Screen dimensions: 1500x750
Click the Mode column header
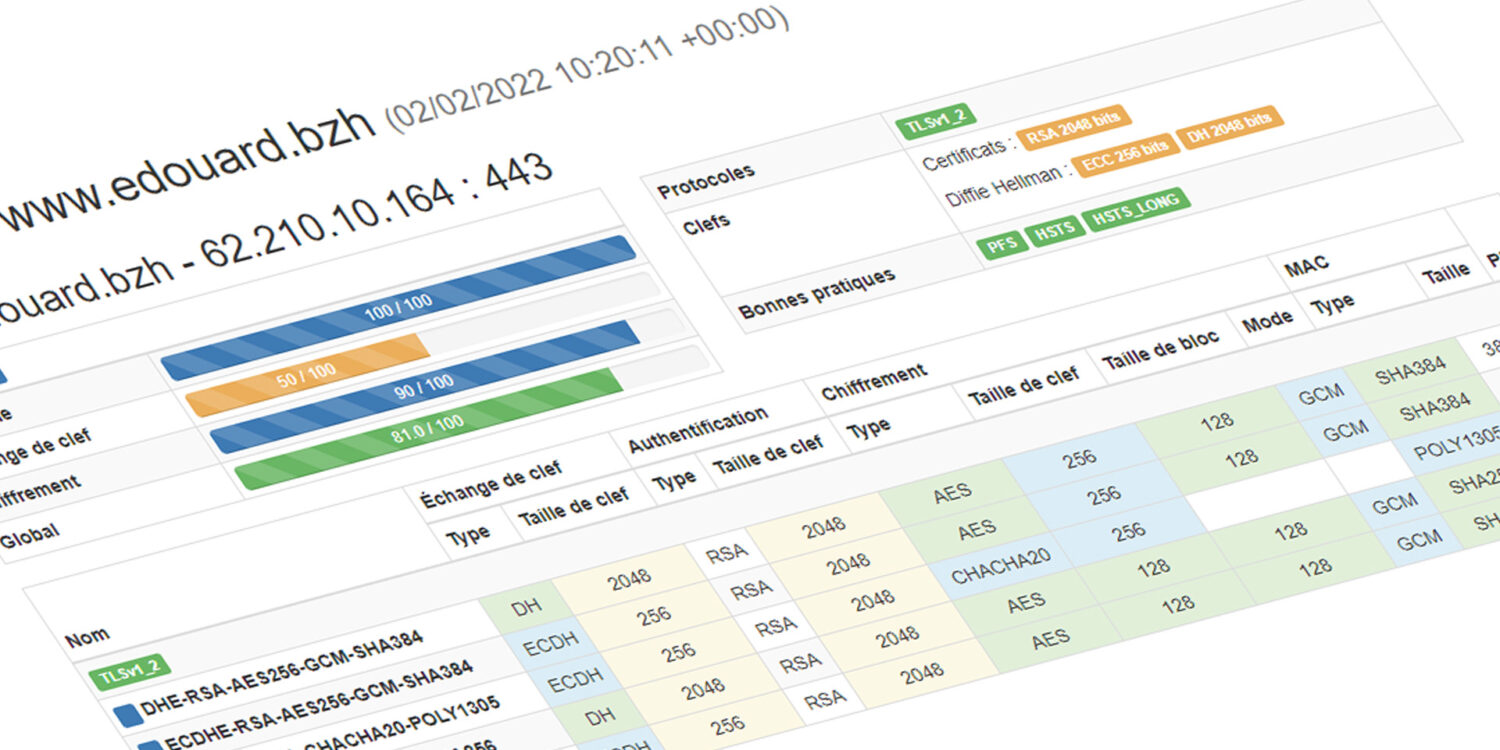pyautogui.click(x=1267, y=322)
